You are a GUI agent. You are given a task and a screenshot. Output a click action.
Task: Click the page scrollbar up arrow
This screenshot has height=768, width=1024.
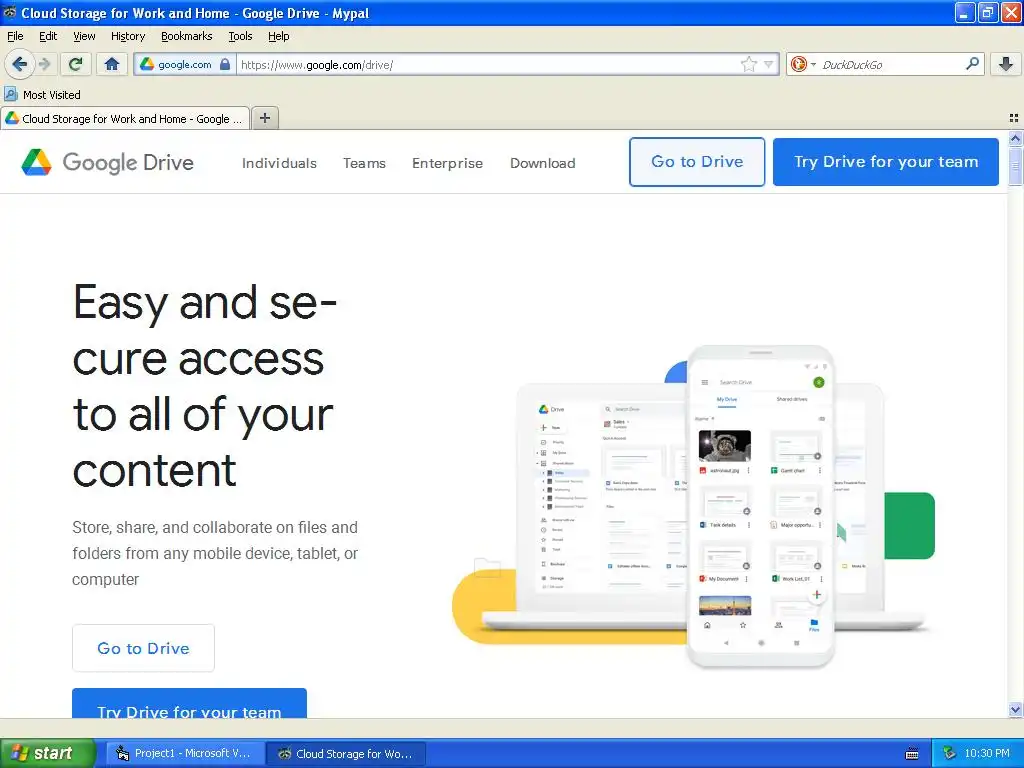[x=1015, y=138]
